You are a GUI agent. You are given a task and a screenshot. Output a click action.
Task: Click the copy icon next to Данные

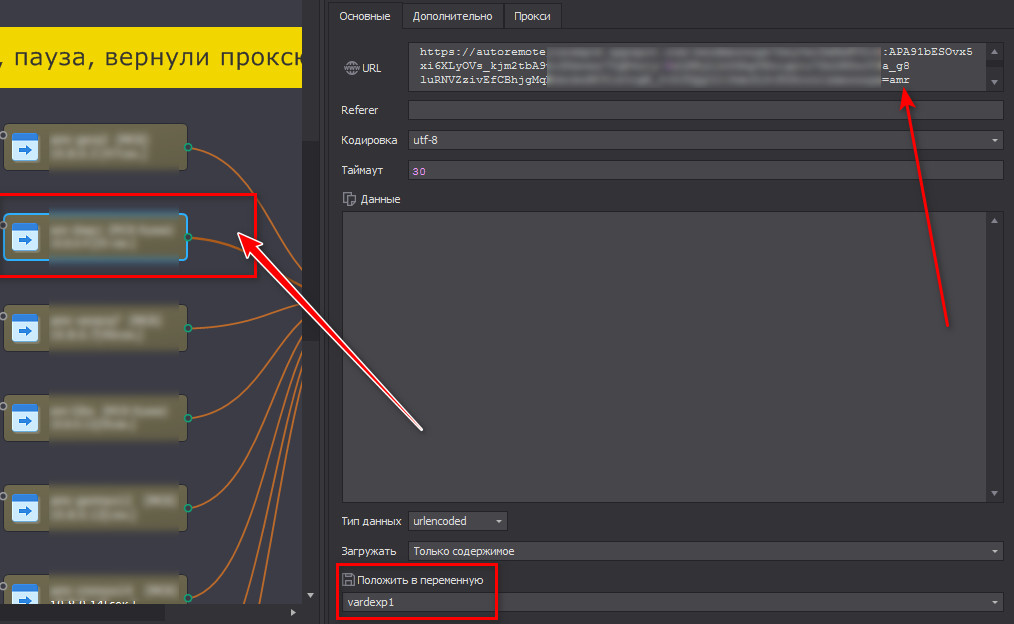[x=349, y=199]
